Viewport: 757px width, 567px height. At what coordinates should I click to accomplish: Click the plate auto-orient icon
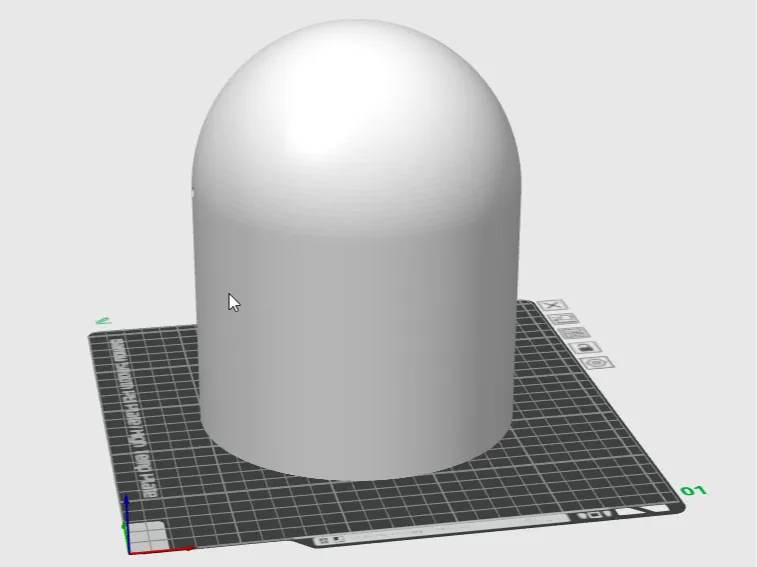point(563,319)
